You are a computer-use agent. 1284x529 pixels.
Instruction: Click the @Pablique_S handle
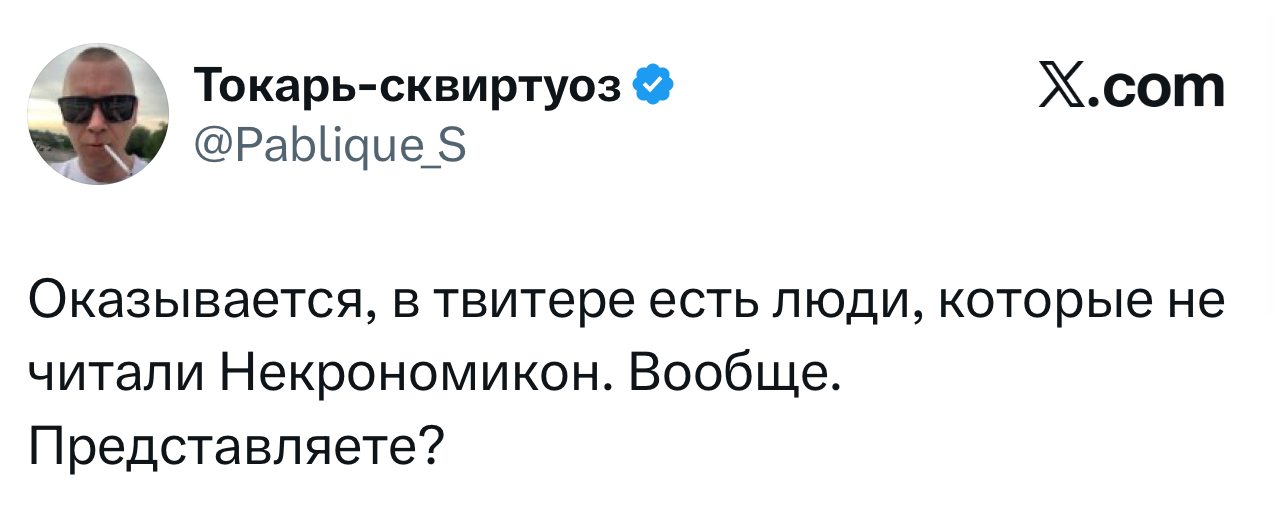point(327,146)
